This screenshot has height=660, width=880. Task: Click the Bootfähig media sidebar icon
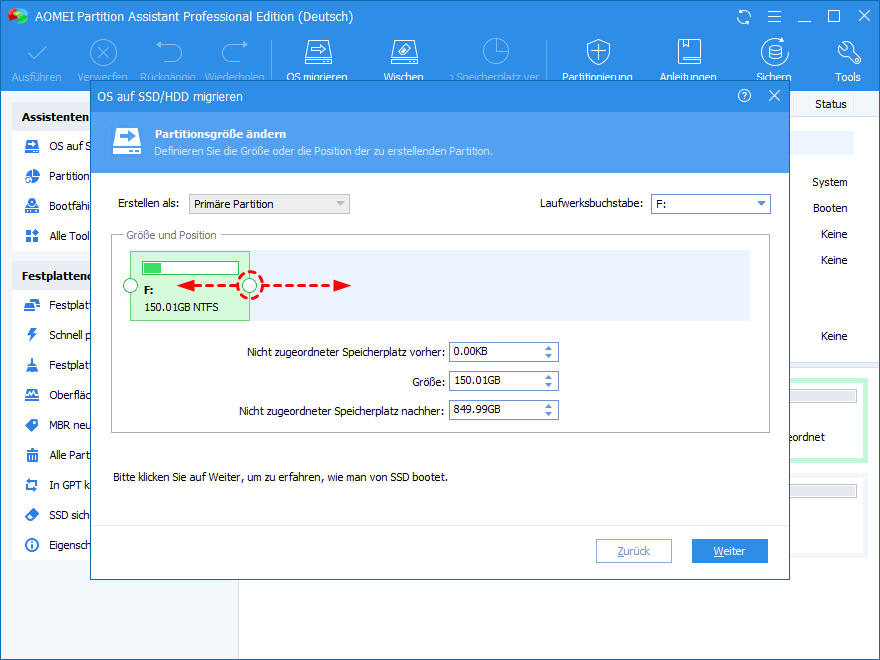coord(32,206)
